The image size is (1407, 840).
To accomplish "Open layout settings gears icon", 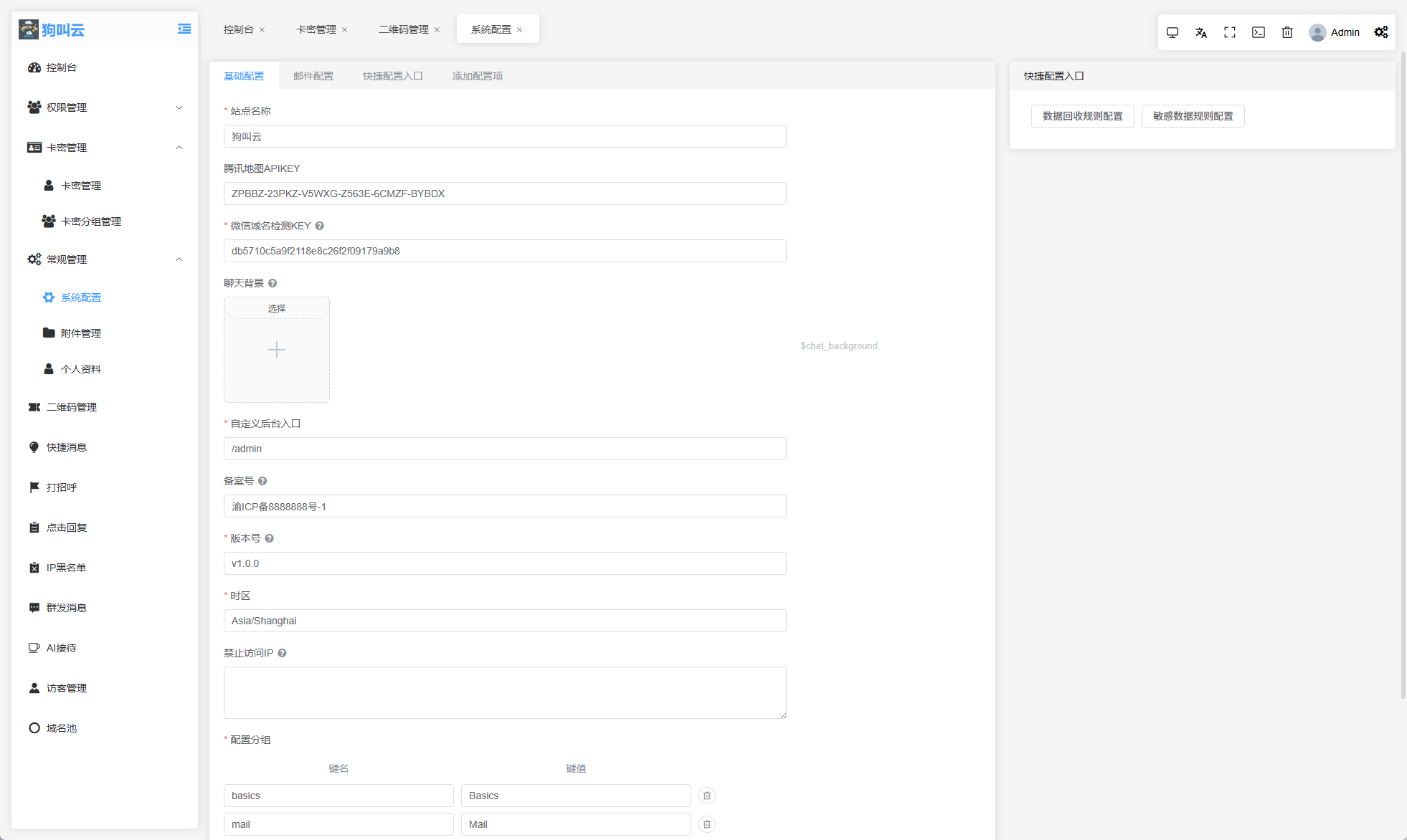I will 1381,32.
